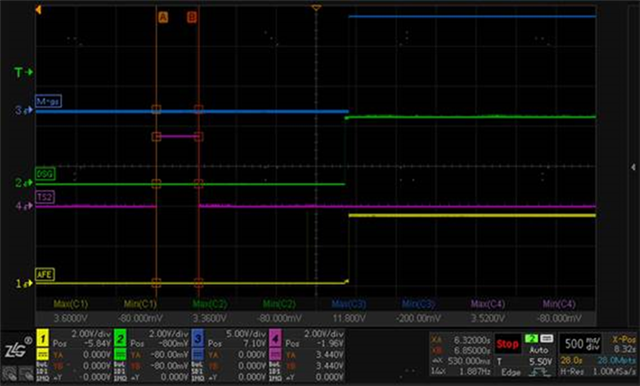Expand side panel arrow on right edge
Image resolution: width=640 pixels, height=386 pixels.
[633, 167]
